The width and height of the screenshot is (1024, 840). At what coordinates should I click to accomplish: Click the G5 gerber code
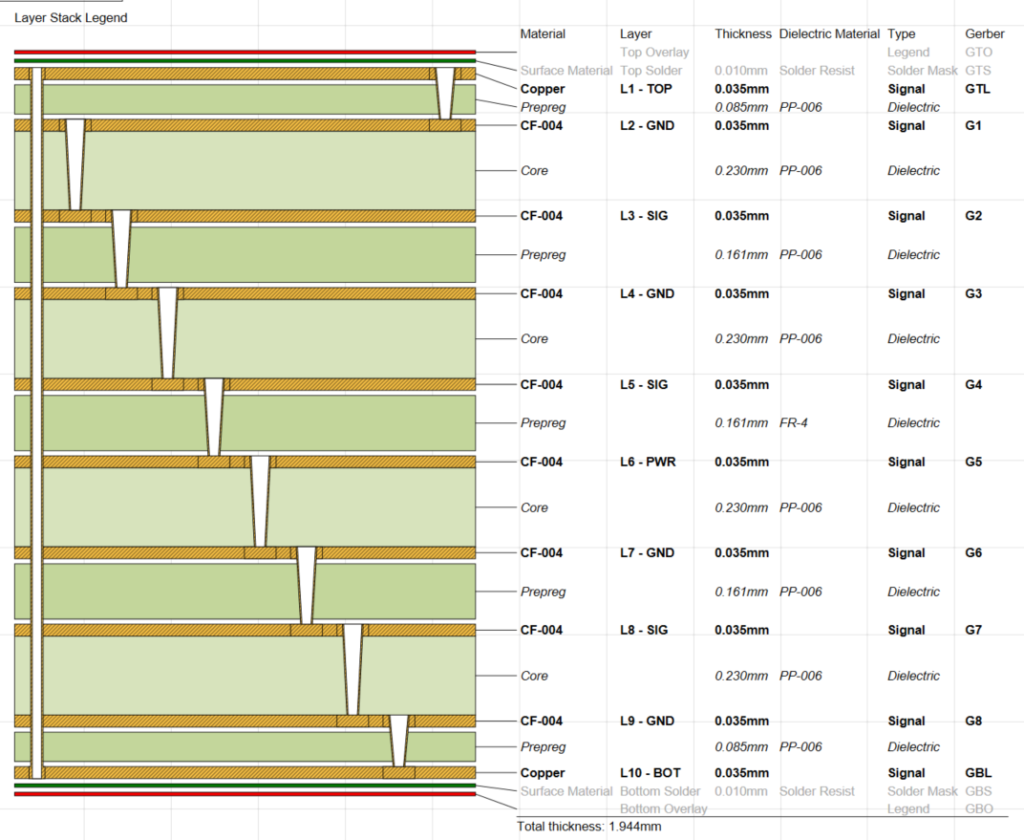coord(973,462)
